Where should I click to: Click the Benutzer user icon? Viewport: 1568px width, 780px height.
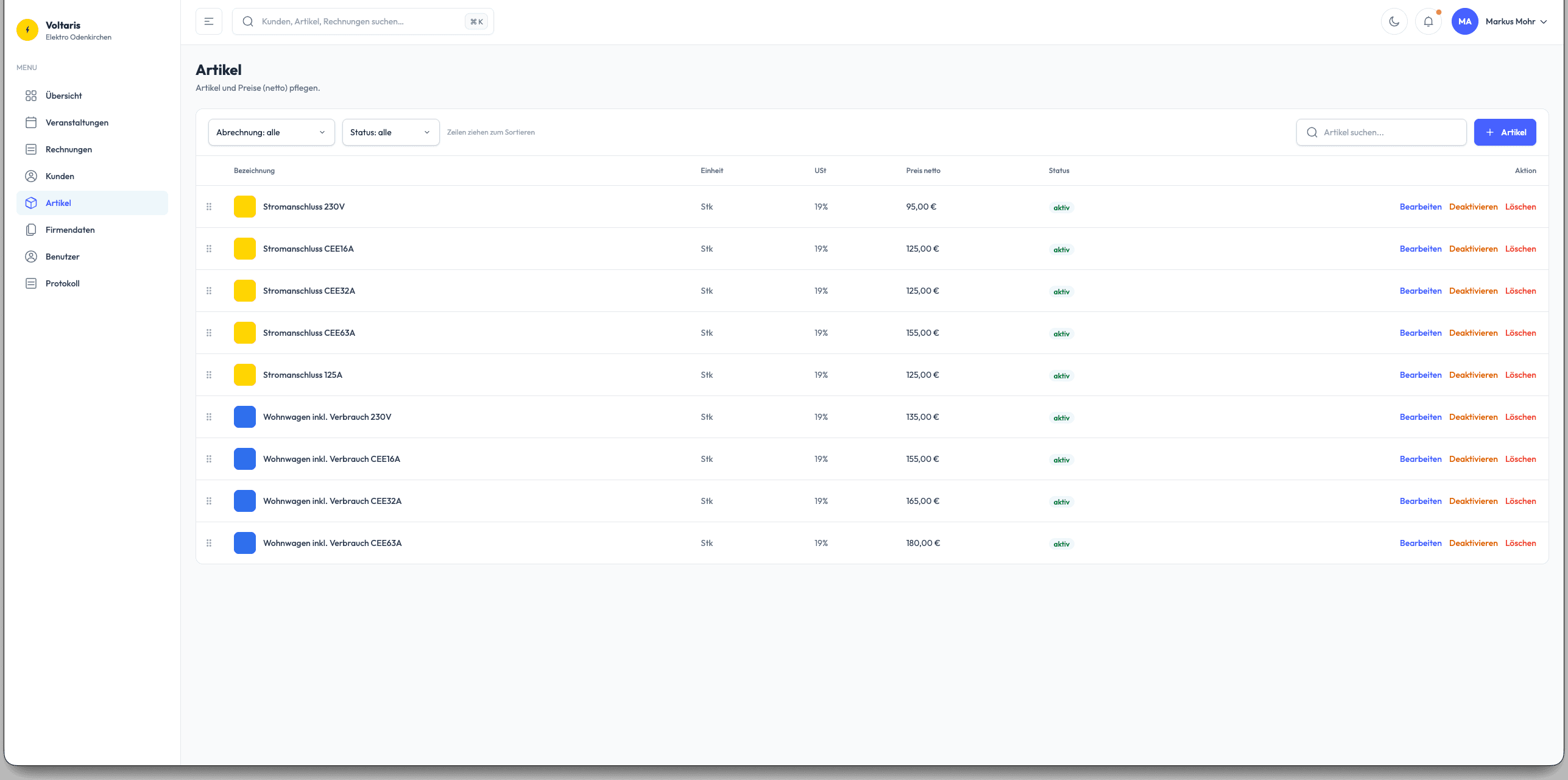[31, 257]
